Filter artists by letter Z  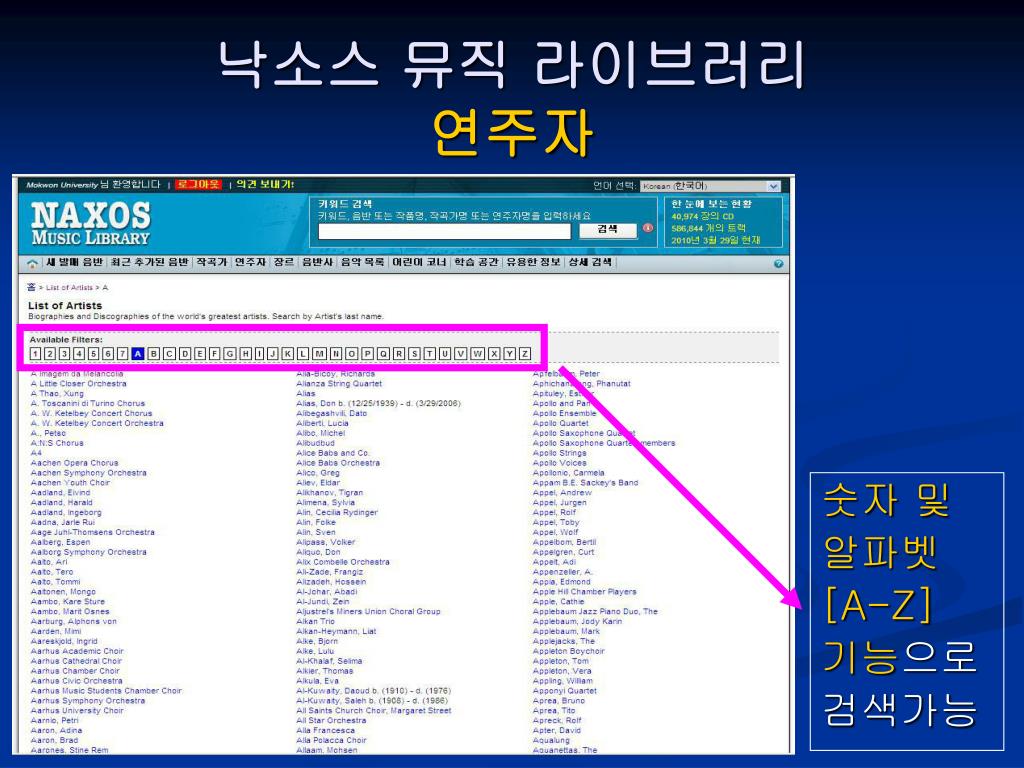pos(525,354)
